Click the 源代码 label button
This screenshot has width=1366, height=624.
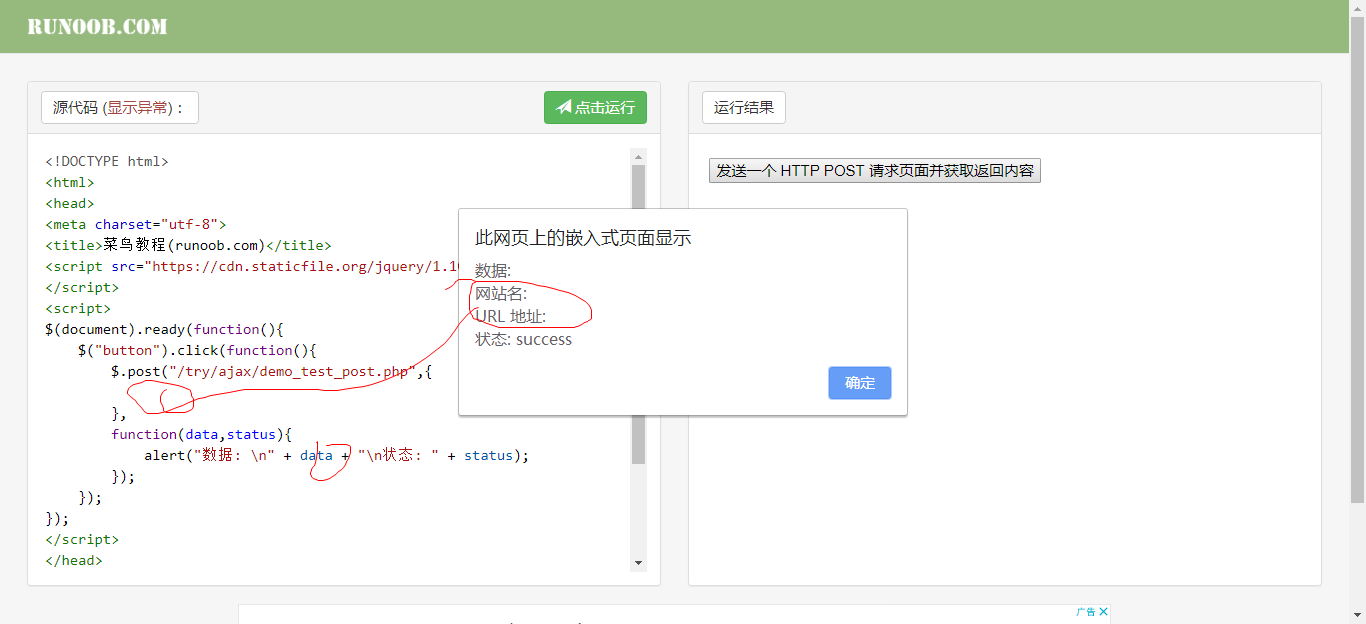click(120, 107)
